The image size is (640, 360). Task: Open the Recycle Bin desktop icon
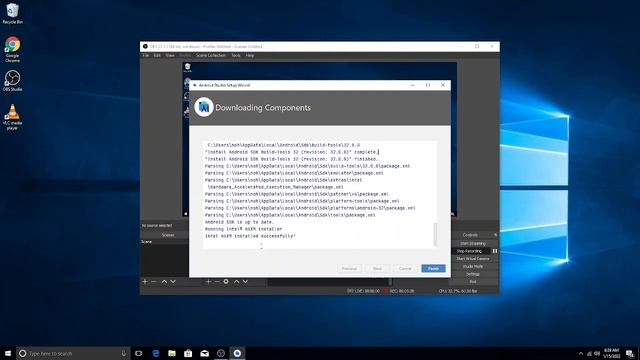(x=12, y=13)
